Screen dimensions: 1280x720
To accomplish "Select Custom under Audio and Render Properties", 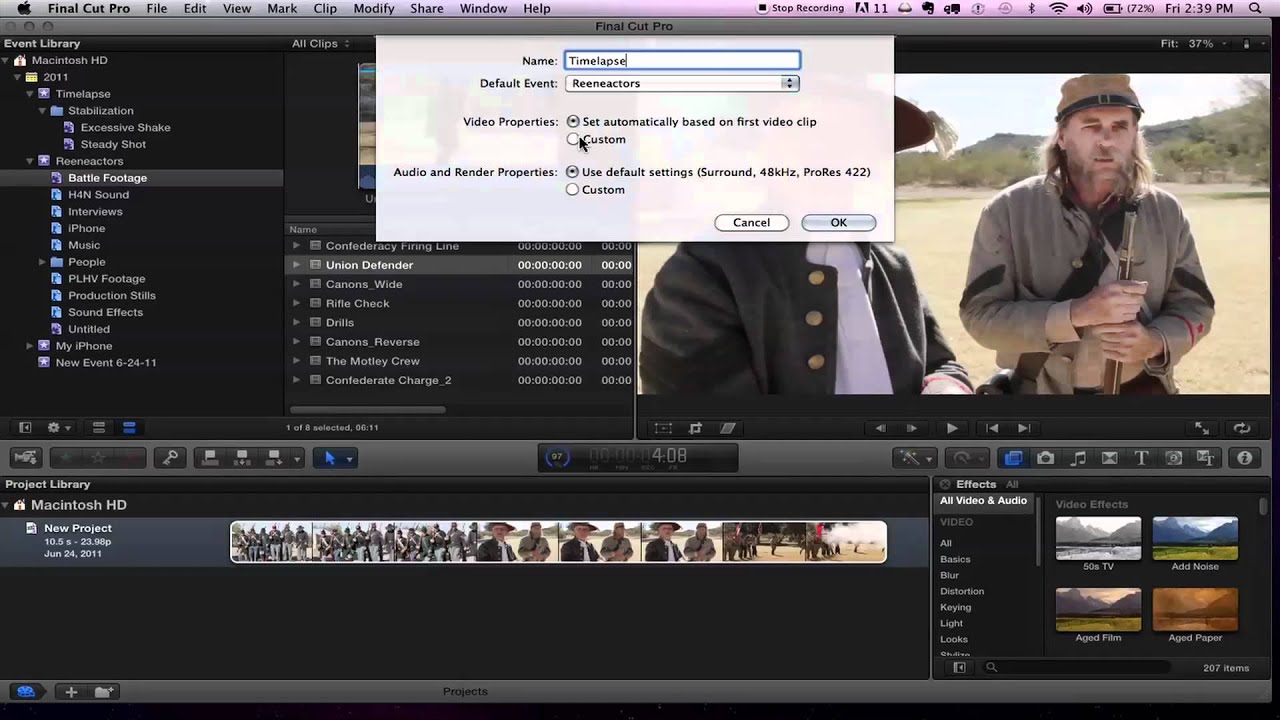I will coord(573,189).
